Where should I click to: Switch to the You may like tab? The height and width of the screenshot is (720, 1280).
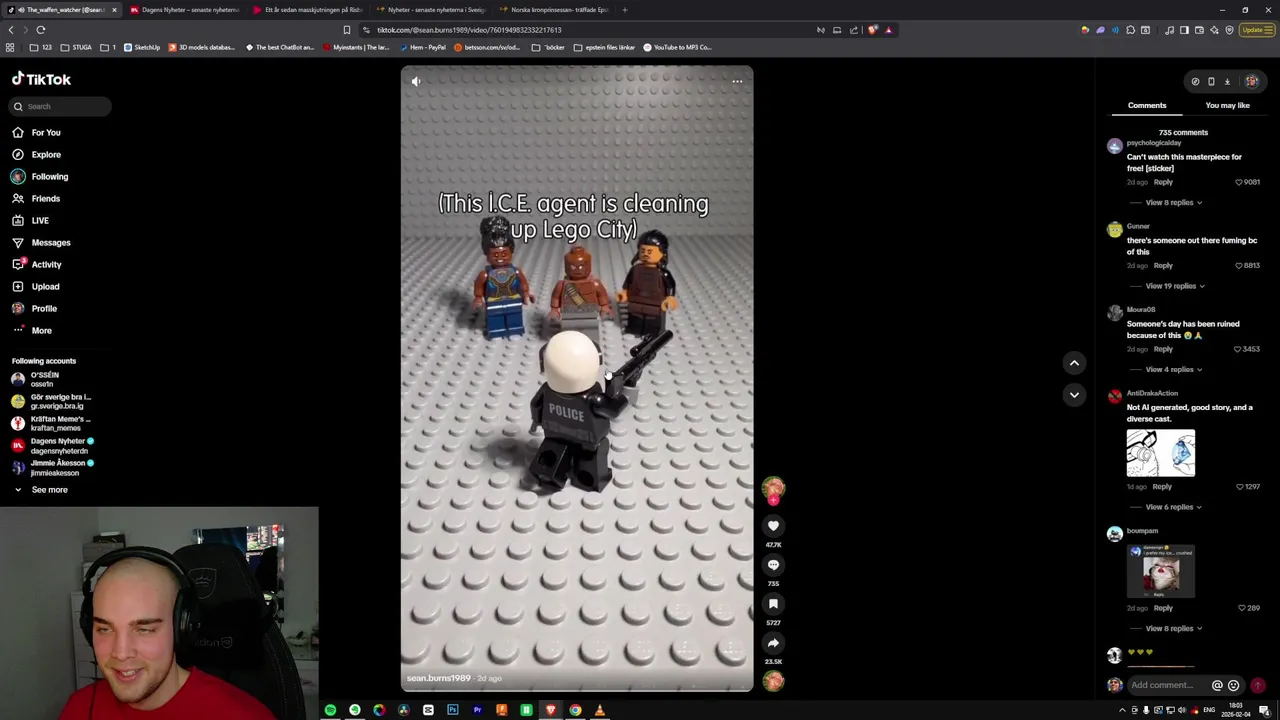tap(1227, 105)
